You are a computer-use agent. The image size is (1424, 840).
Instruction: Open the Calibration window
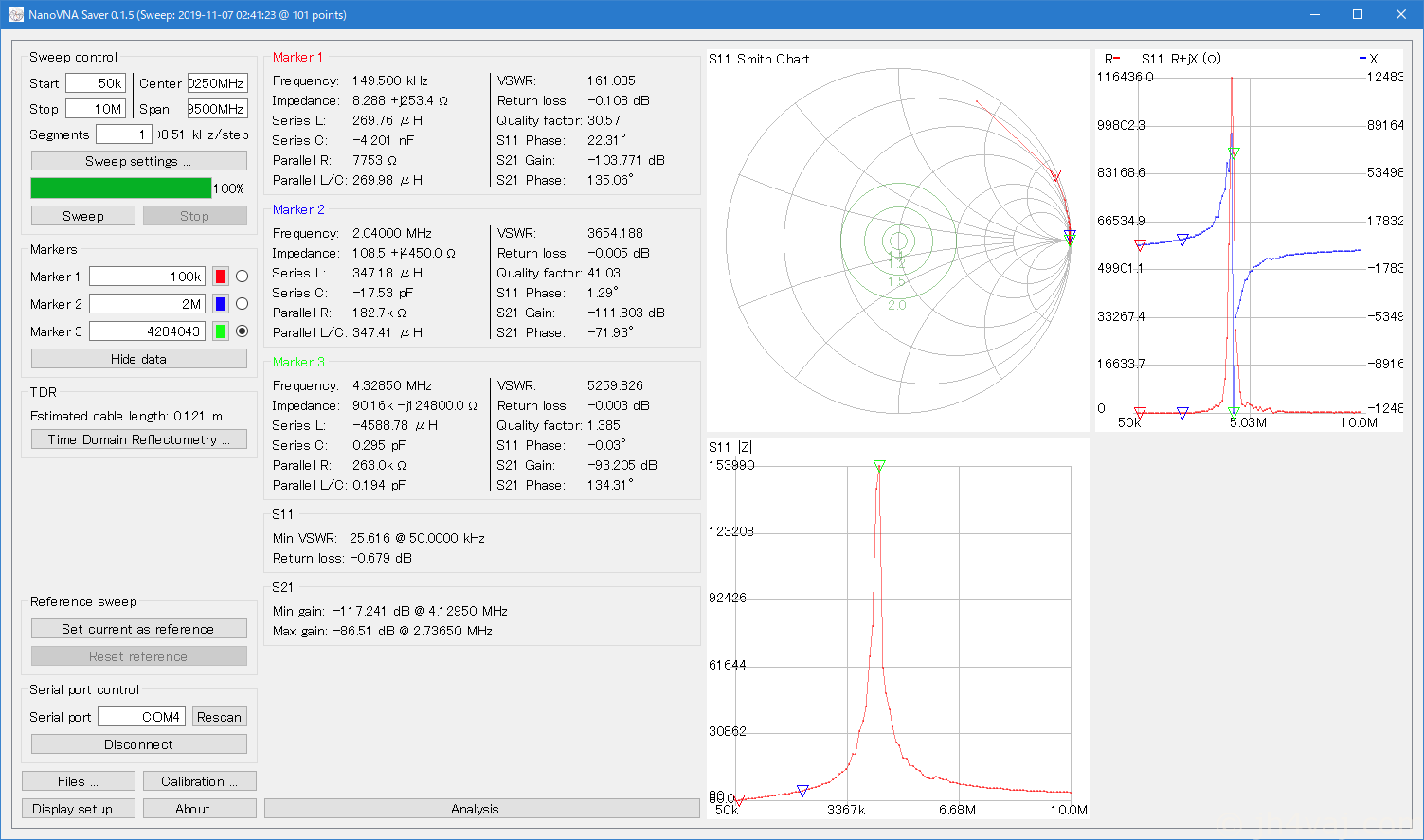[199, 781]
